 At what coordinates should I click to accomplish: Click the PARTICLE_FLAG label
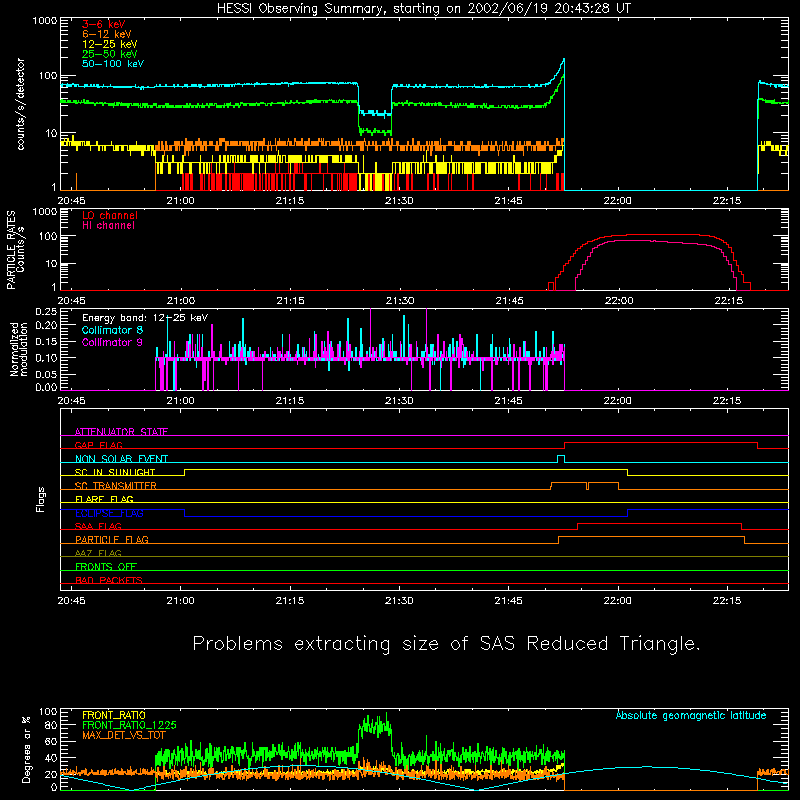coord(112,540)
